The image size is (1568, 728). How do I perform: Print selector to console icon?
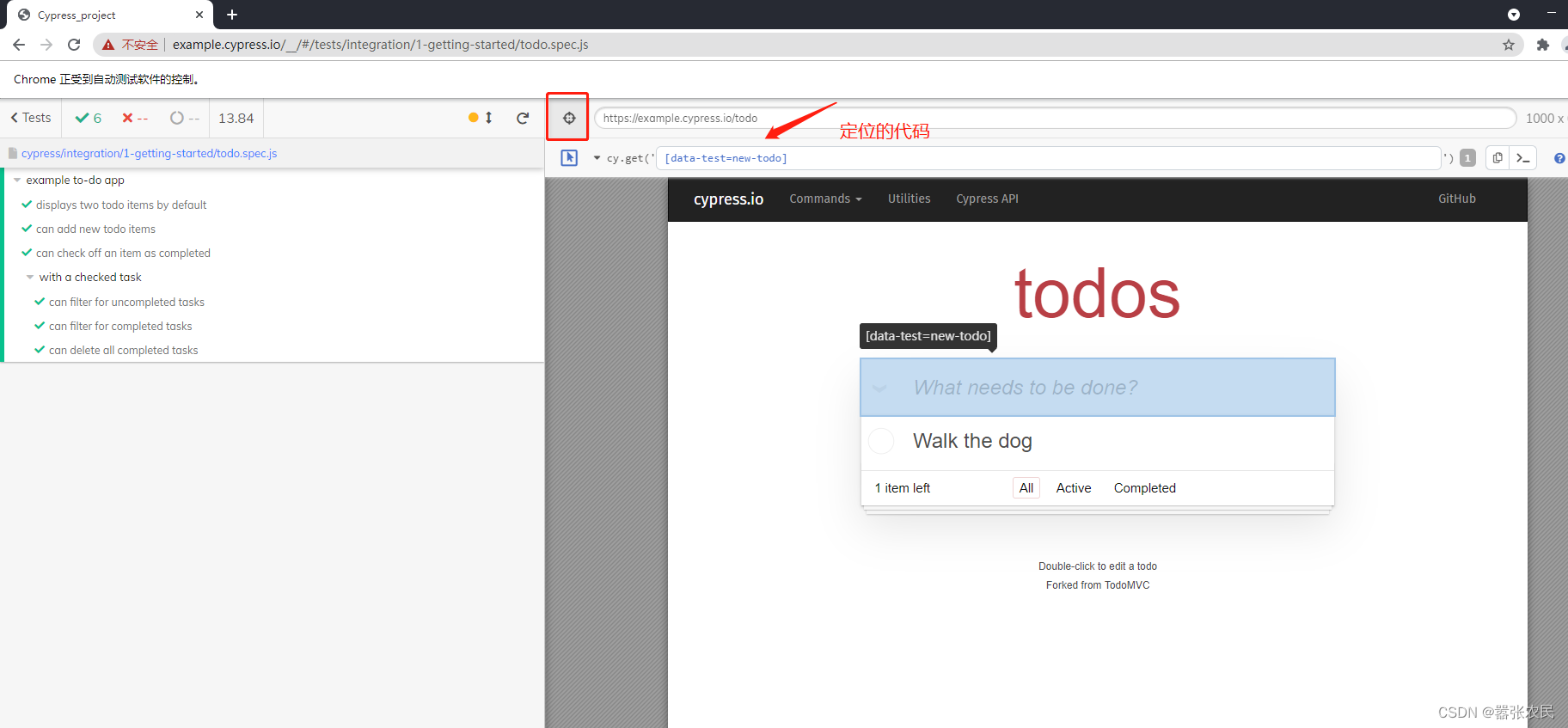click(1523, 158)
